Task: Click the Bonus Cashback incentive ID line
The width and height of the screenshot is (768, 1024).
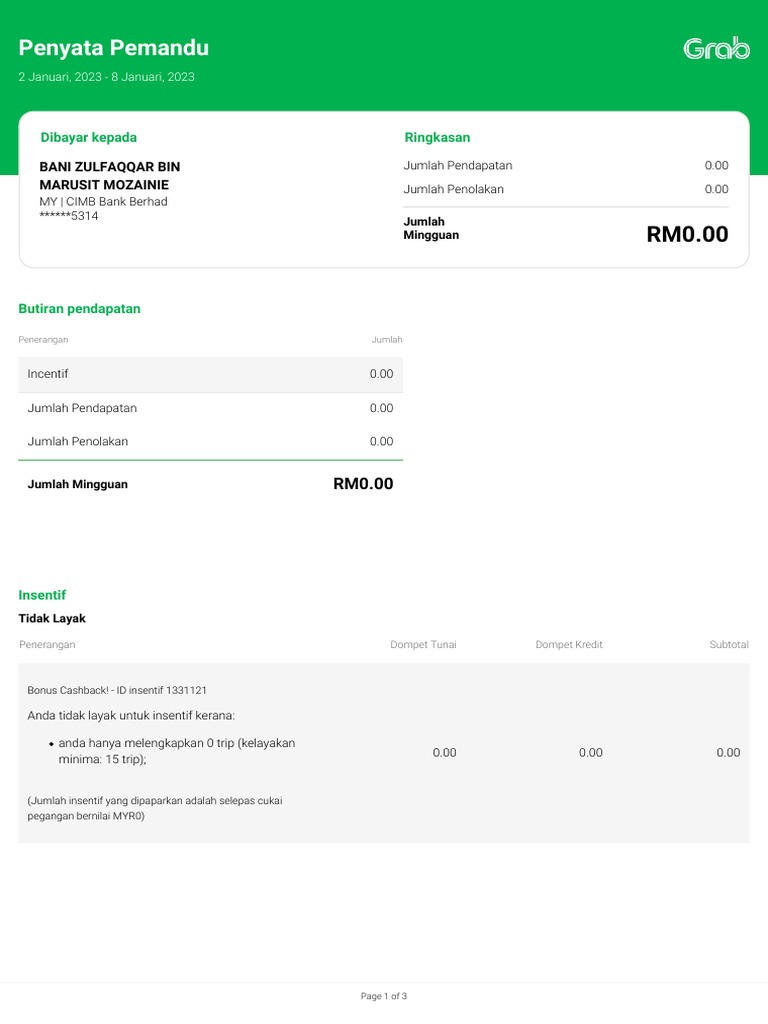Action: click(x=117, y=690)
